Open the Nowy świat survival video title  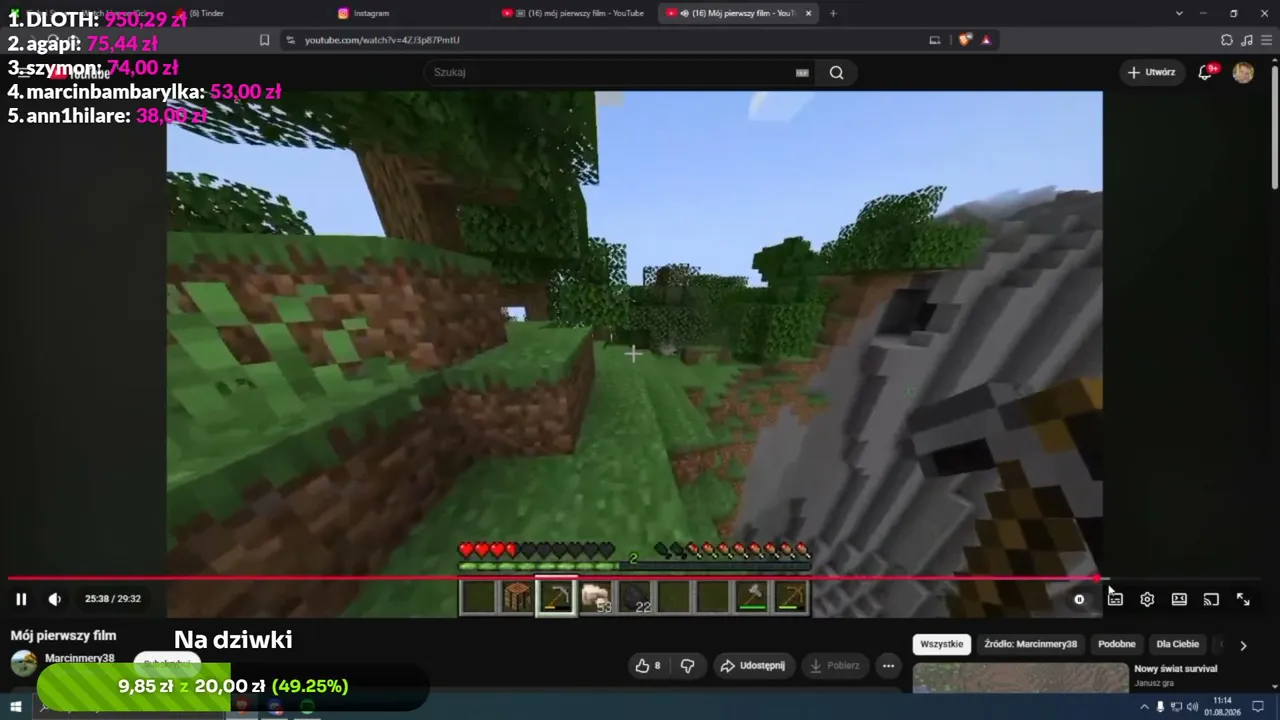[x=1175, y=669]
